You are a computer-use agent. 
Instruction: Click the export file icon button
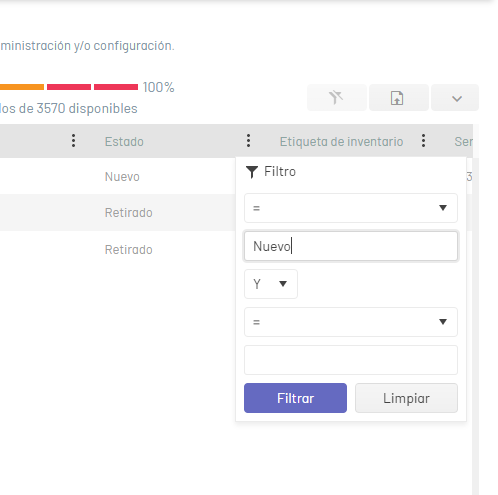(x=399, y=98)
